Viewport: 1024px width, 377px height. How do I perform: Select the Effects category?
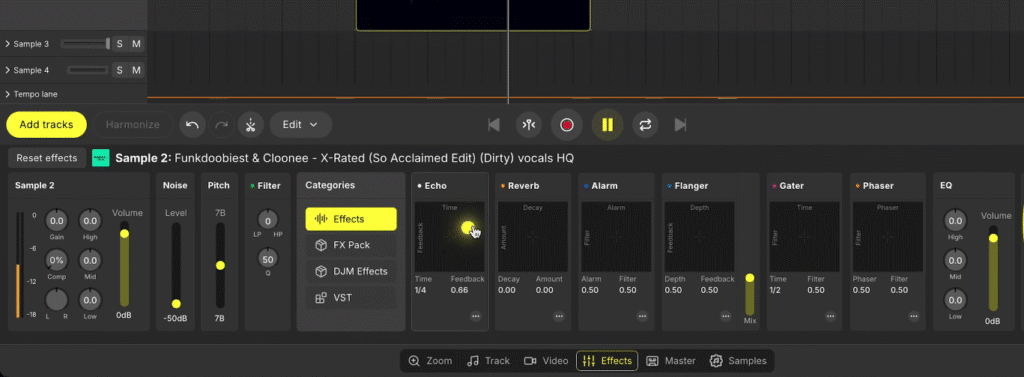(x=351, y=219)
